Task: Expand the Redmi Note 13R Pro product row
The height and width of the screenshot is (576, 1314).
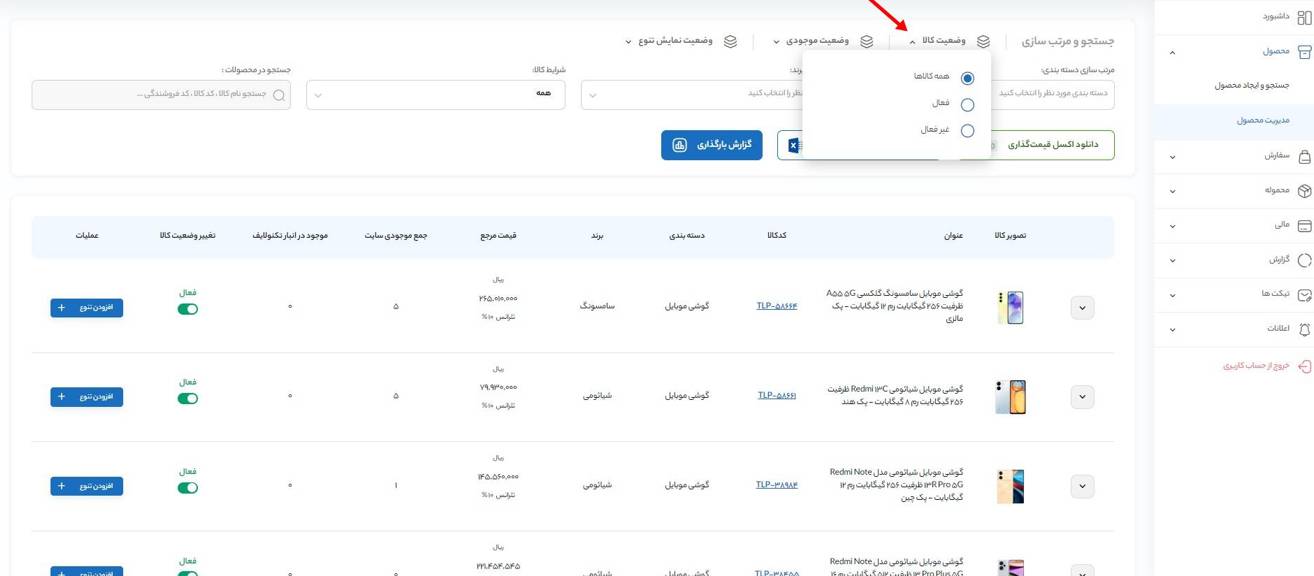Action: (1082, 487)
